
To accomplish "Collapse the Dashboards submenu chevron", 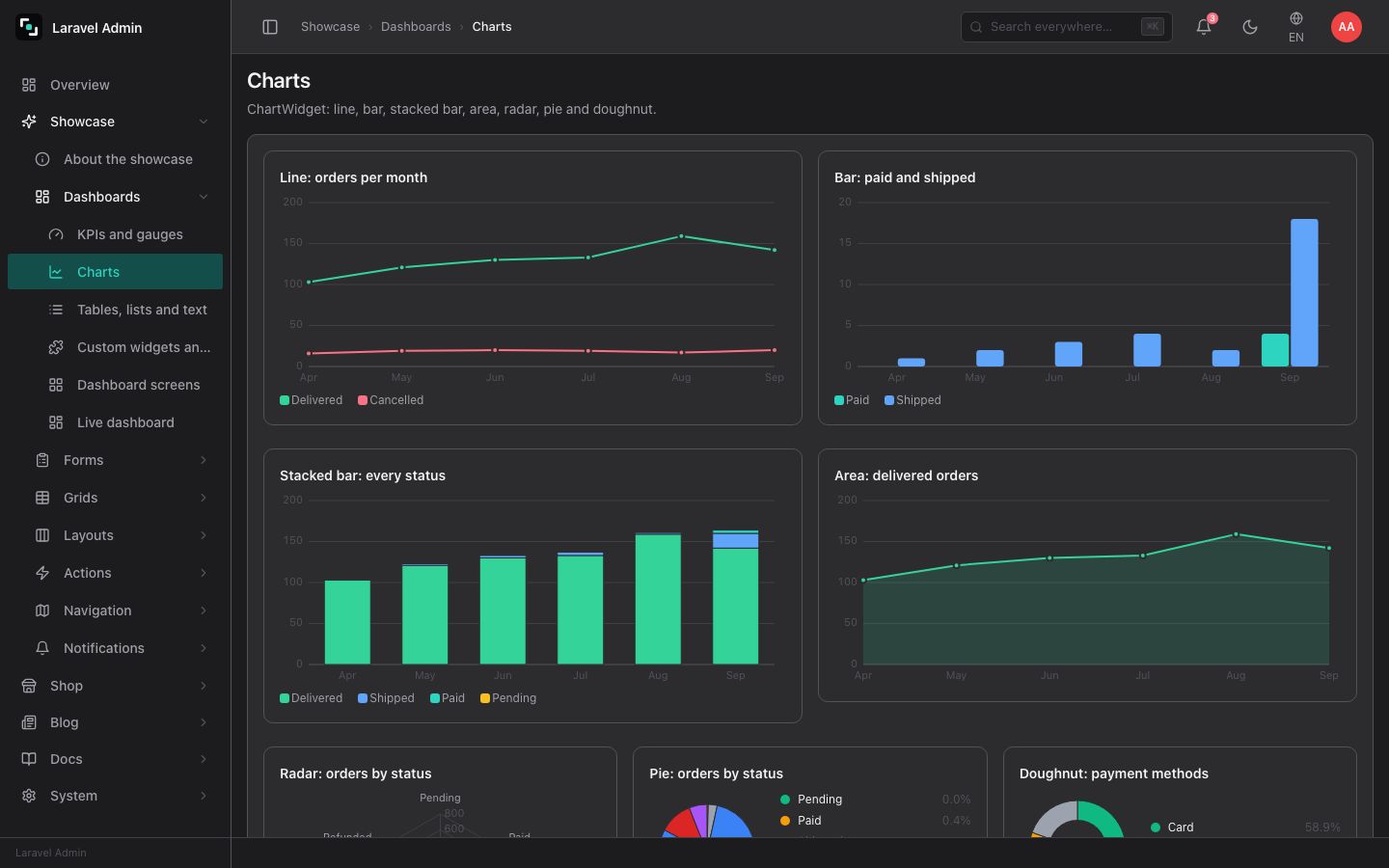I will 204,197.
